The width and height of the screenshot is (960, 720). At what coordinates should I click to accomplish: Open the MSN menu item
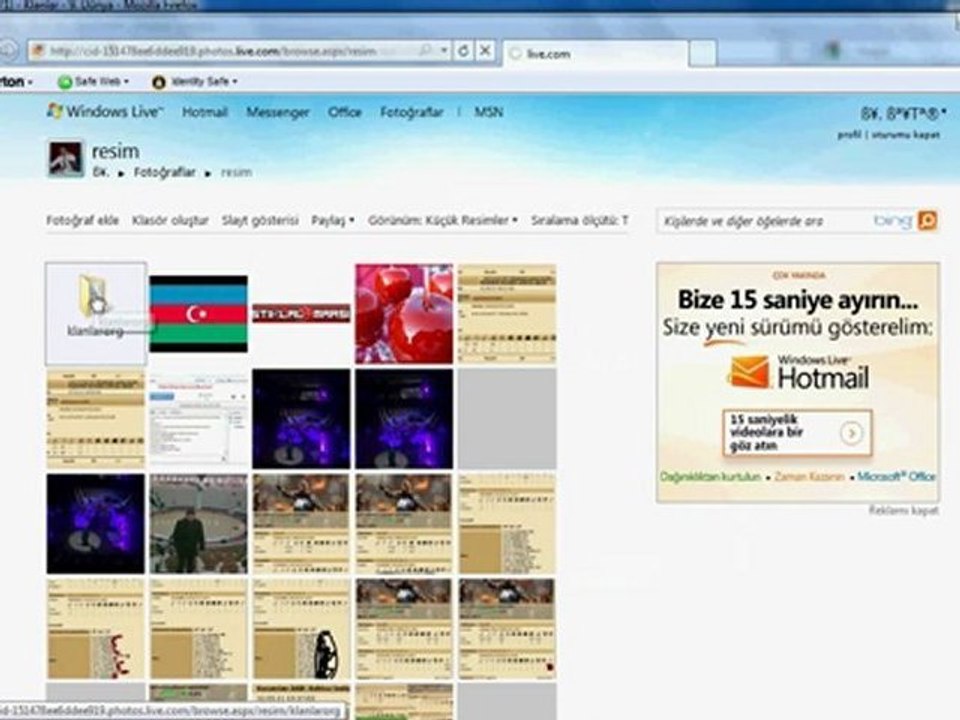point(489,112)
